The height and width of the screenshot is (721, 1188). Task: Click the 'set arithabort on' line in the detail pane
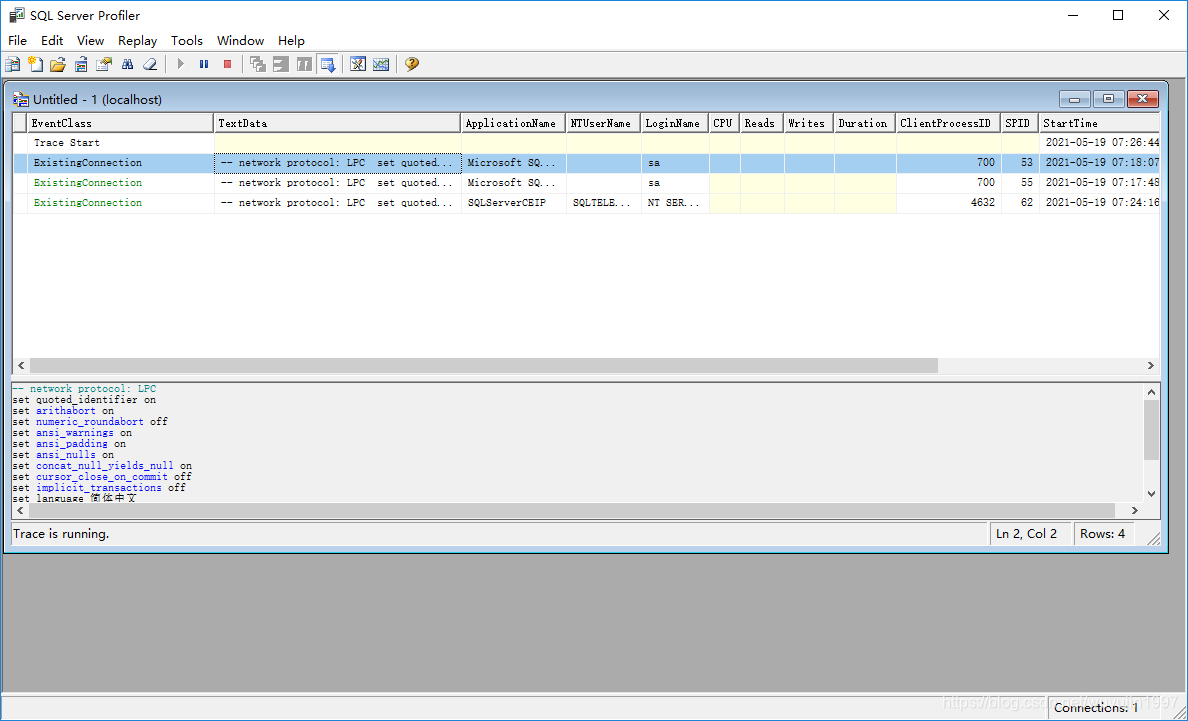(63, 410)
